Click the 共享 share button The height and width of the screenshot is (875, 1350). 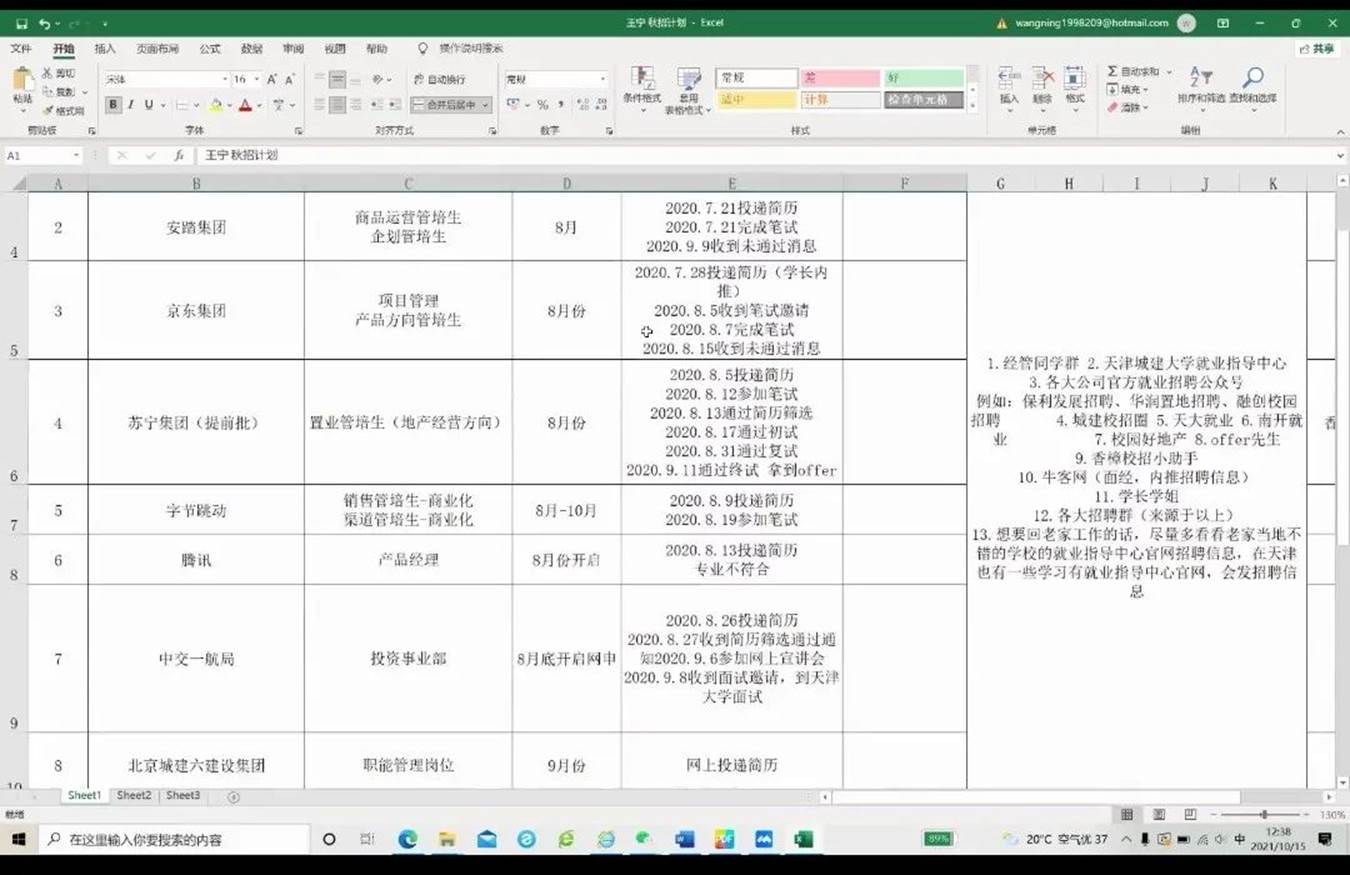pyautogui.click(x=1317, y=48)
